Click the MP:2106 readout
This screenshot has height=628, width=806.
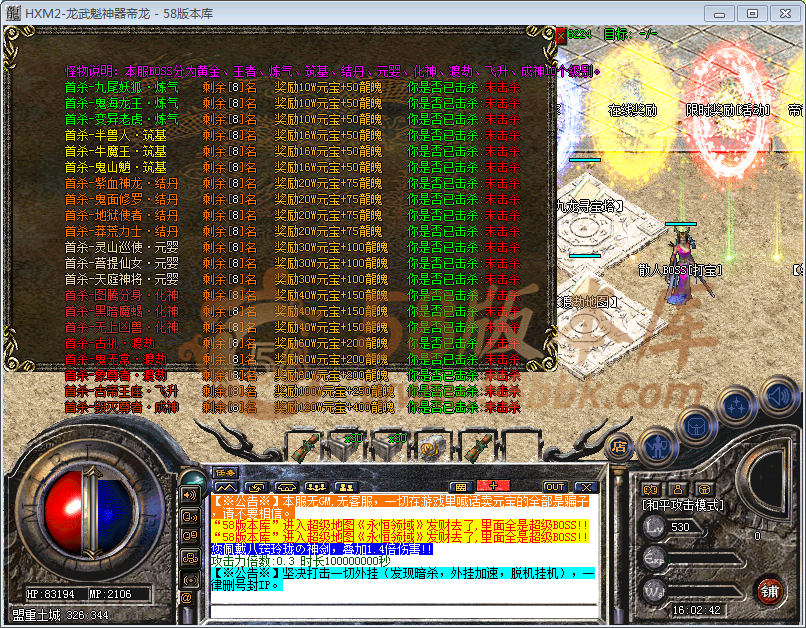[111, 594]
